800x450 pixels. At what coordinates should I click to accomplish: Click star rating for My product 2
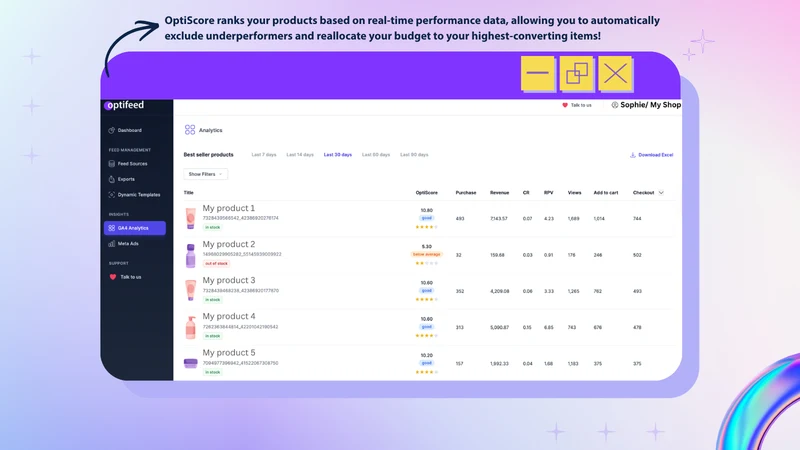(427, 263)
